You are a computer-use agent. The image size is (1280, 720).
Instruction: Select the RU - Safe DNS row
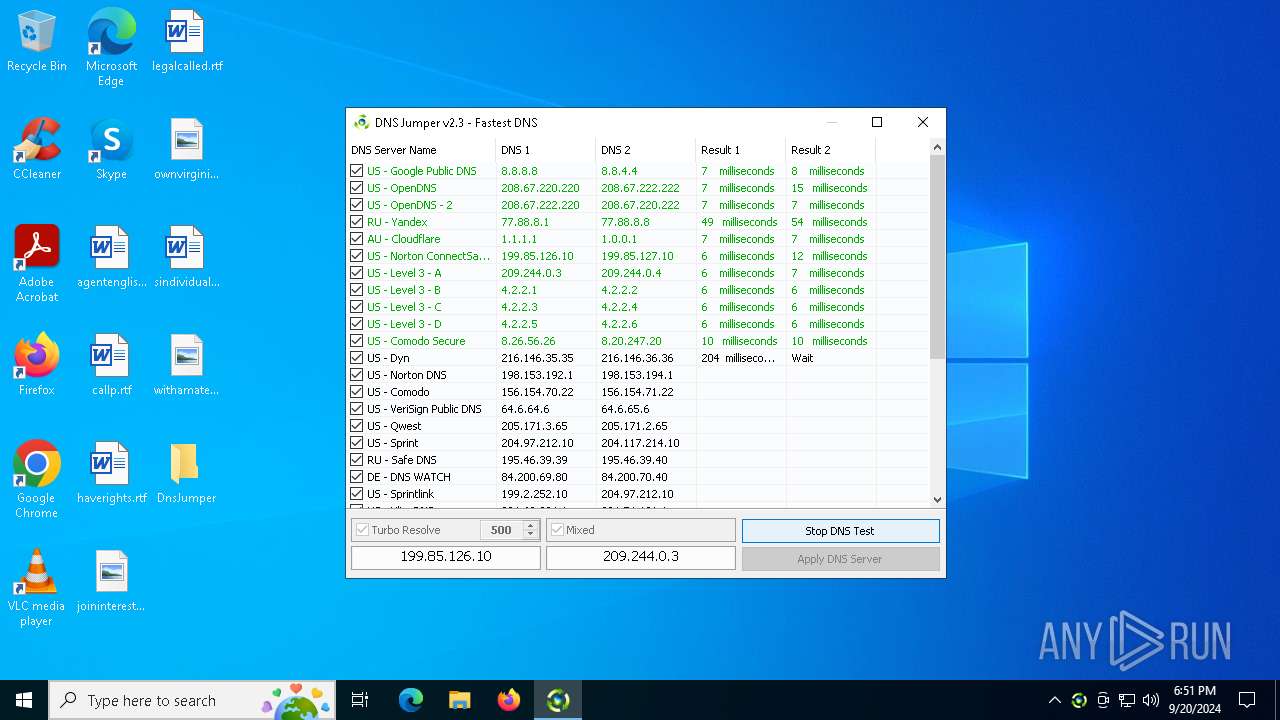click(638, 460)
